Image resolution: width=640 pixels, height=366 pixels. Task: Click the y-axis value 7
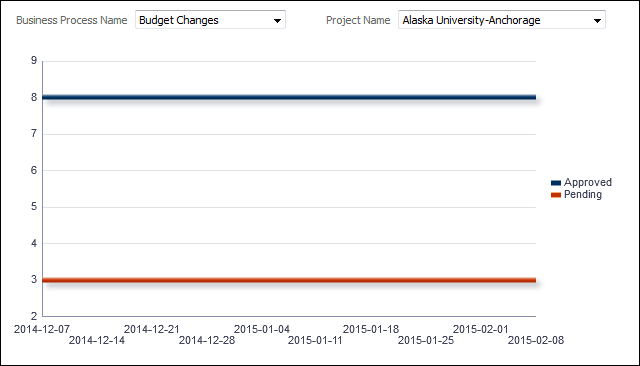(34, 133)
